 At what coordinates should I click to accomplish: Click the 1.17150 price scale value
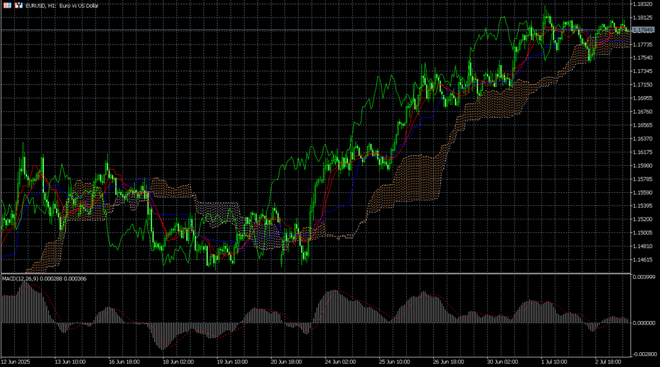(x=643, y=85)
